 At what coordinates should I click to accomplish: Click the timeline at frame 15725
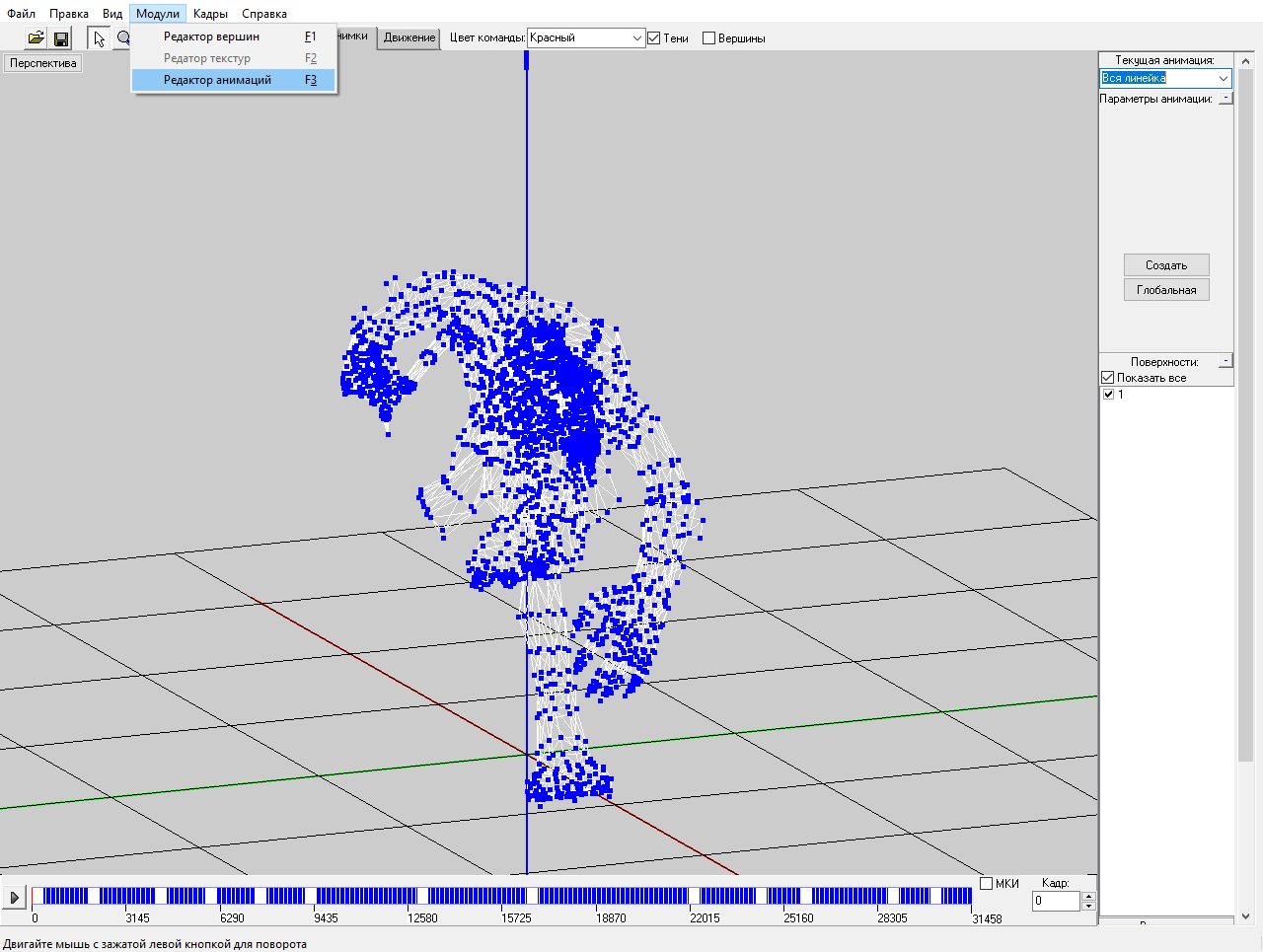tap(501, 896)
